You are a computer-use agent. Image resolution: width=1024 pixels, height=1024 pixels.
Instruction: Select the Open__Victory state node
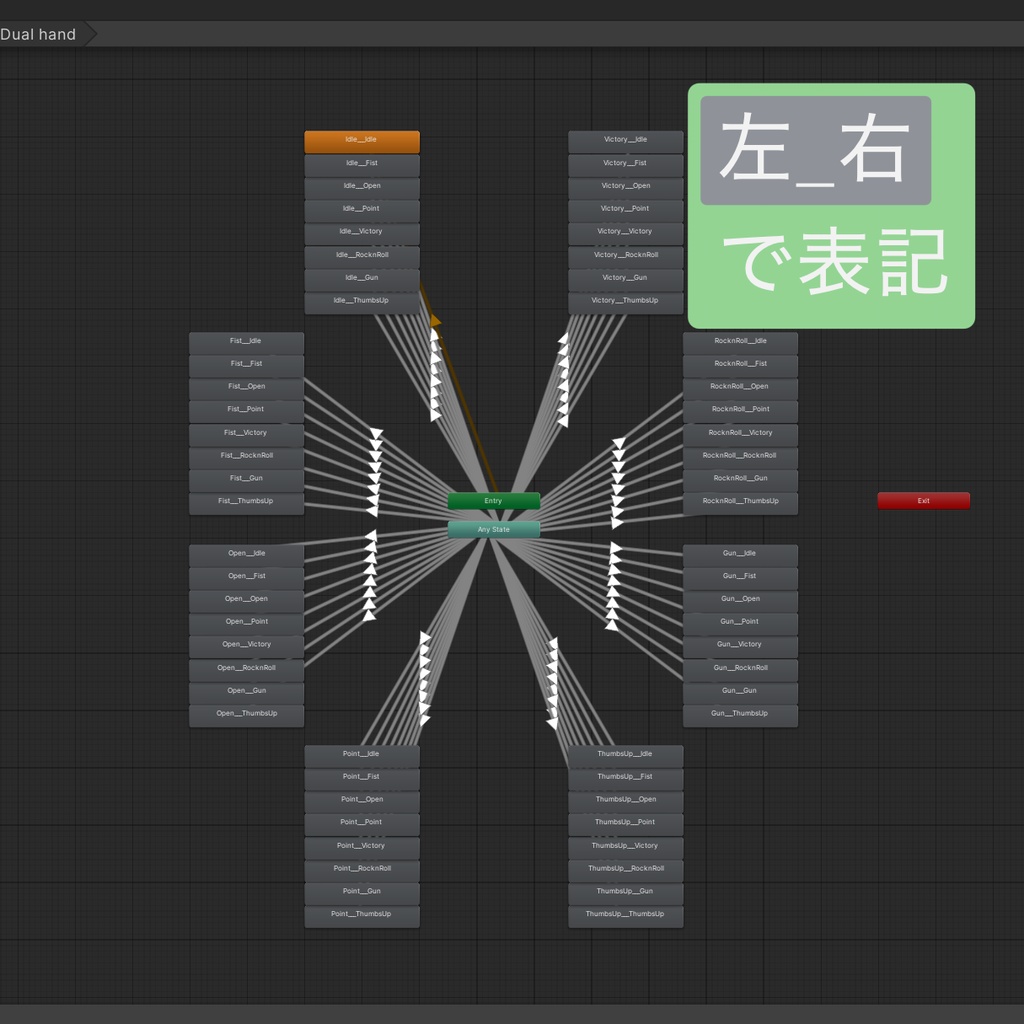(x=246, y=647)
